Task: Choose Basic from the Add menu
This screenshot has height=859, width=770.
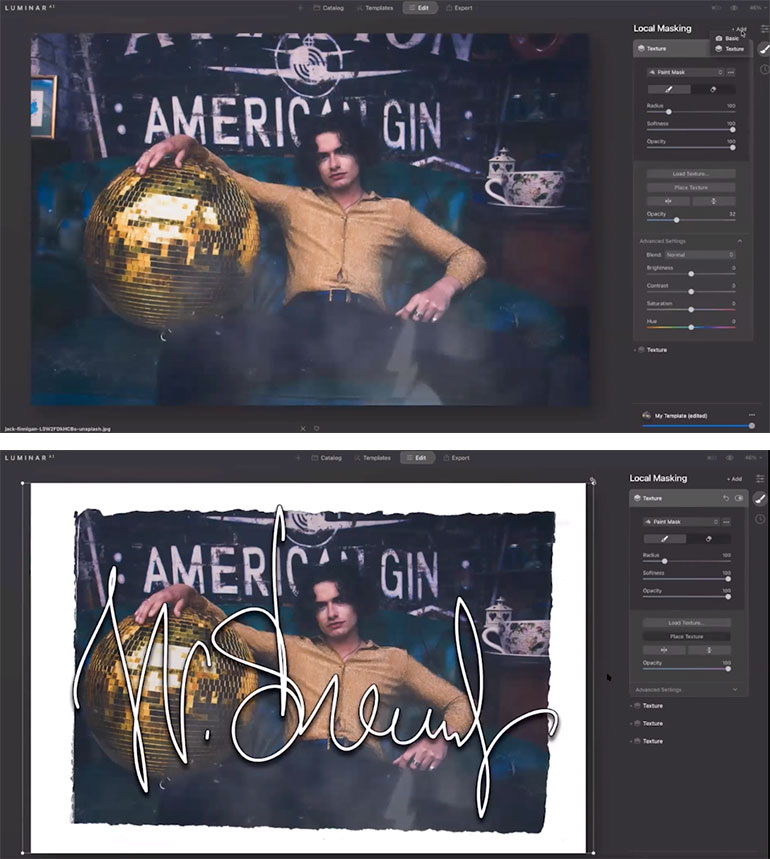Action: coord(731,38)
